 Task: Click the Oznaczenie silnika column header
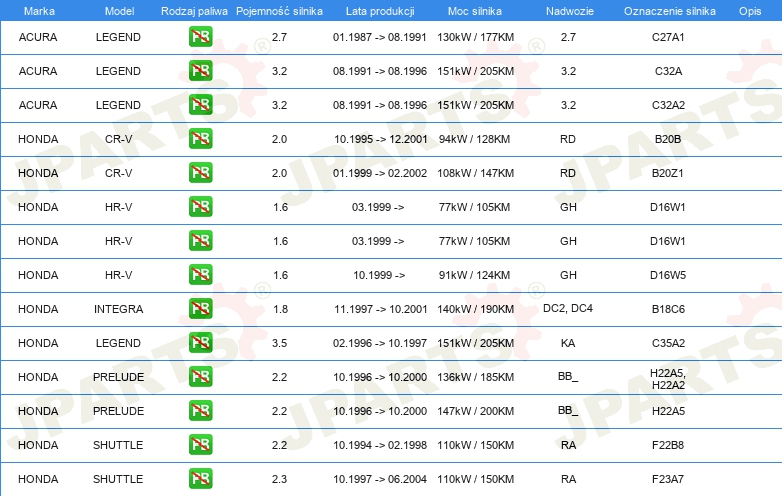point(669,11)
